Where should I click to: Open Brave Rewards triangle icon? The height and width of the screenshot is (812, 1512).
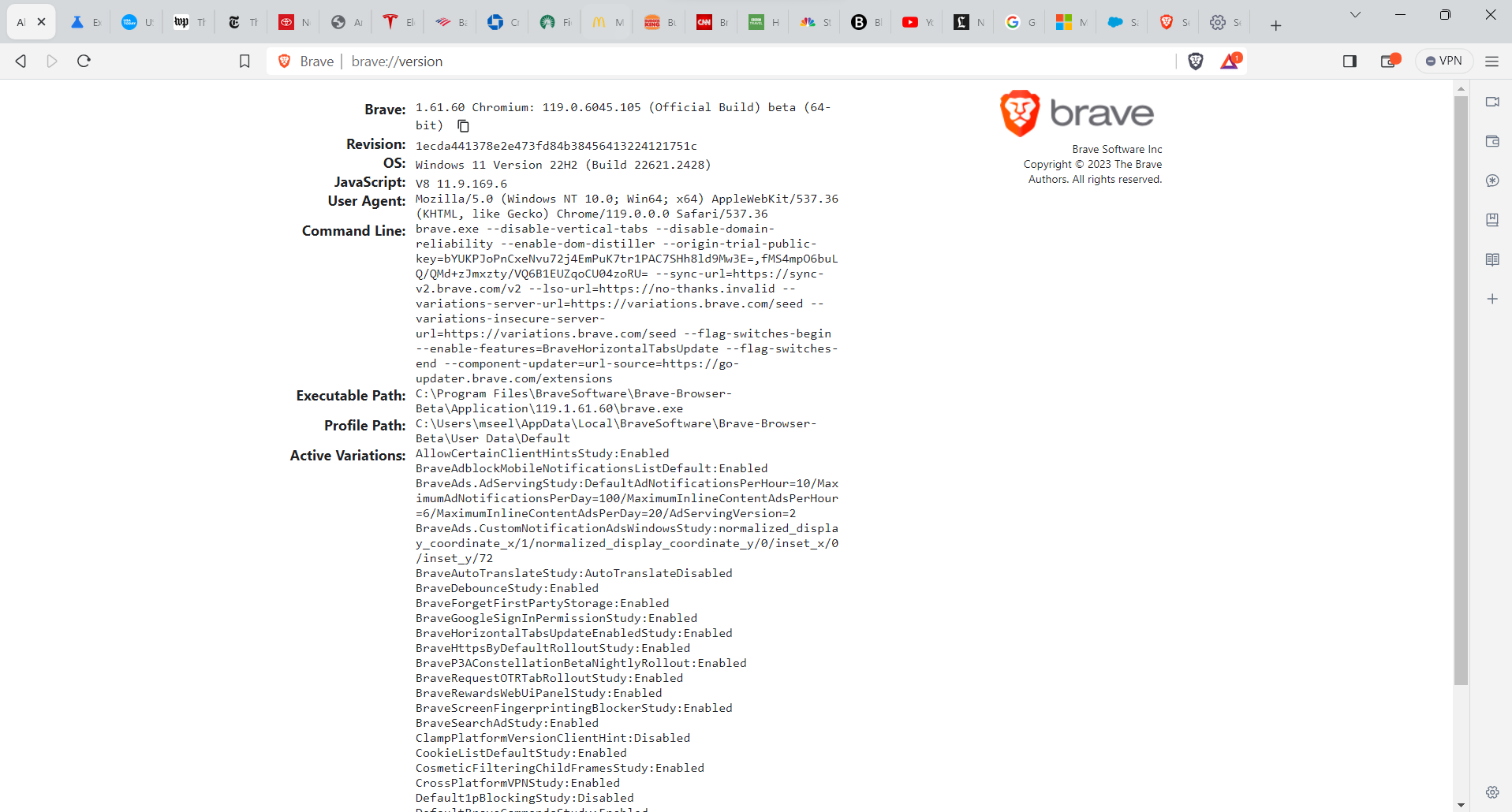1230,61
